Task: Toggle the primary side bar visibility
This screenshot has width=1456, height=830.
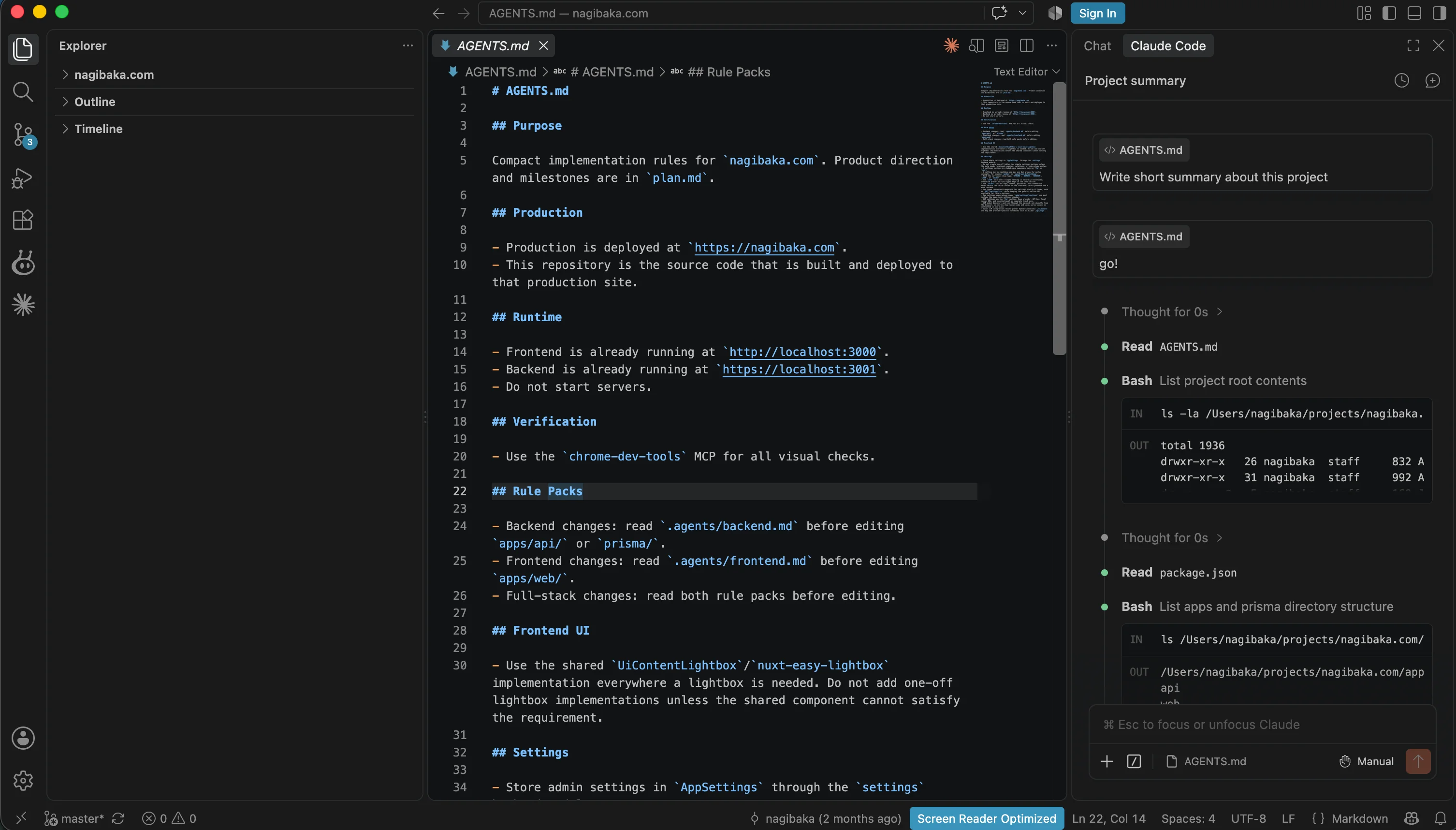Action: click(1389, 13)
